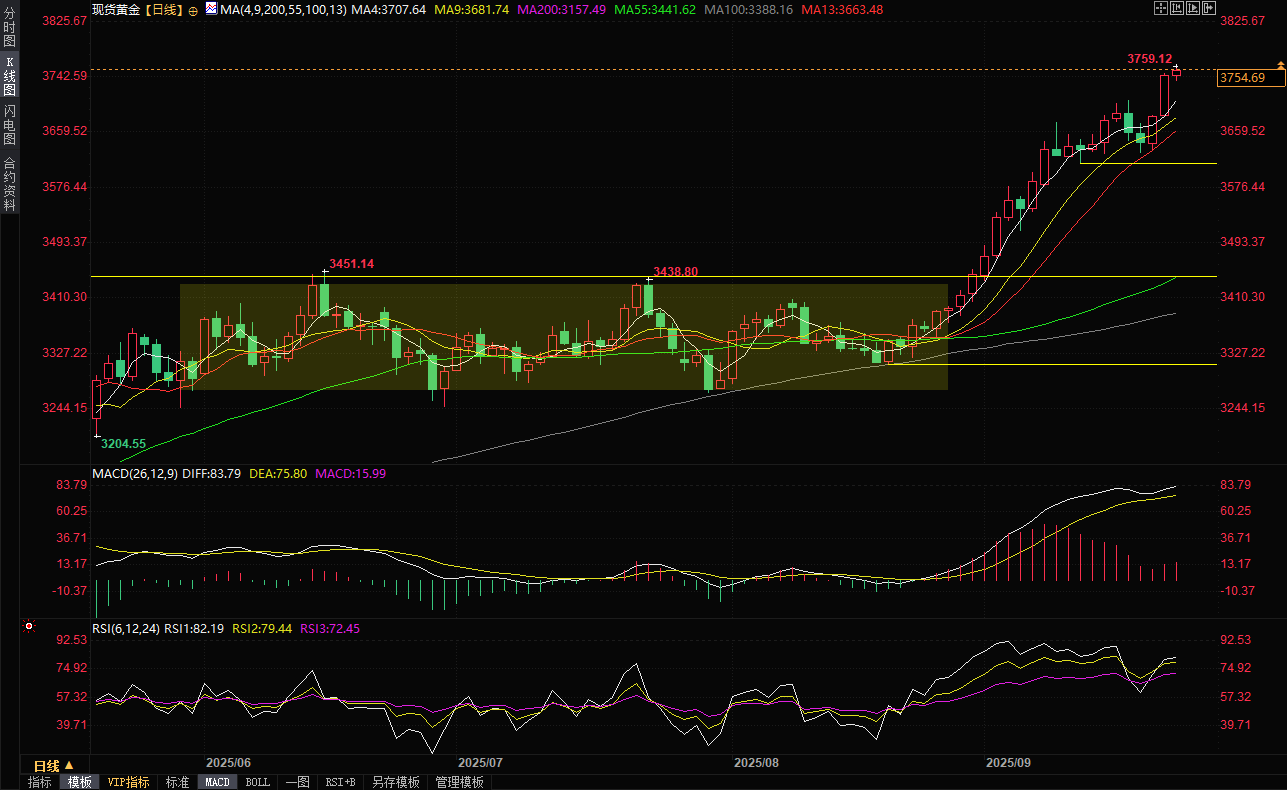The height and width of the screenshot is (790, 1287).
Task: Click the small red marker left of RSI
Action: pos(28,627)
